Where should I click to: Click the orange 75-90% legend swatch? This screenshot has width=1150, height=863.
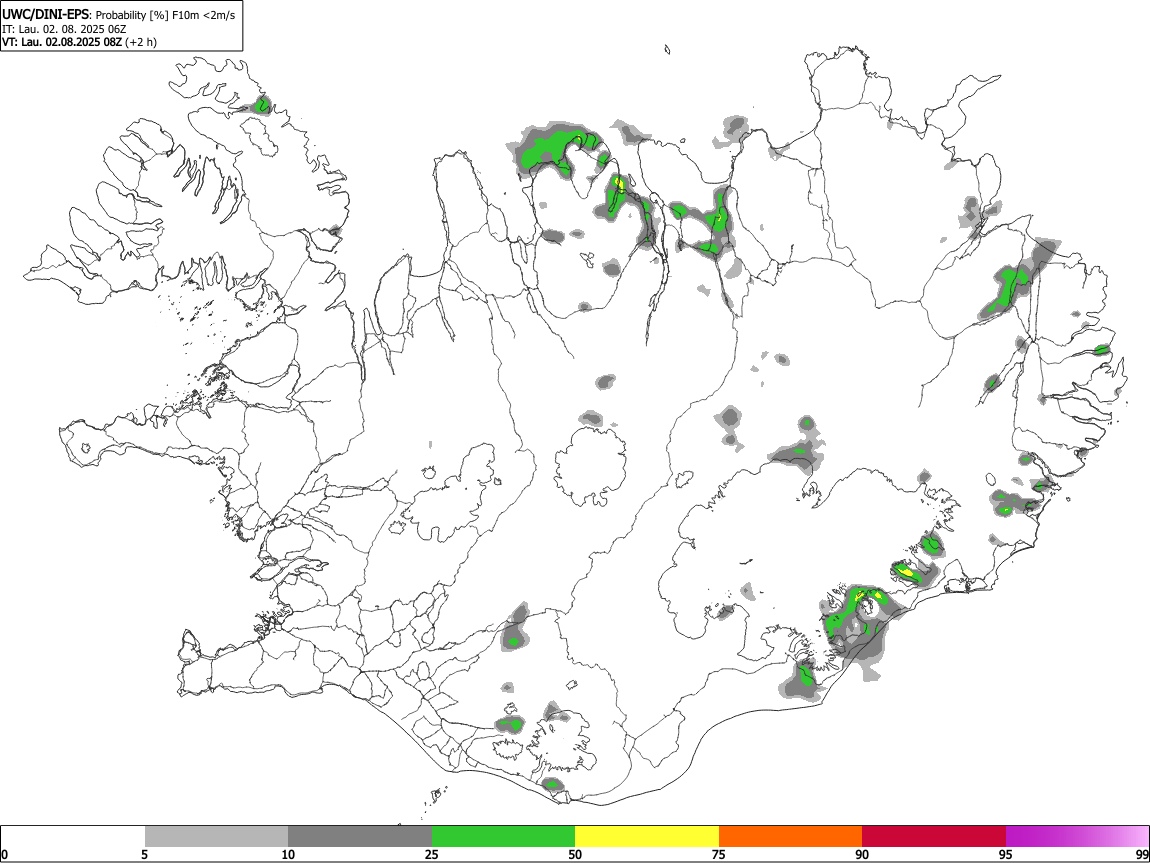[790, 837]
